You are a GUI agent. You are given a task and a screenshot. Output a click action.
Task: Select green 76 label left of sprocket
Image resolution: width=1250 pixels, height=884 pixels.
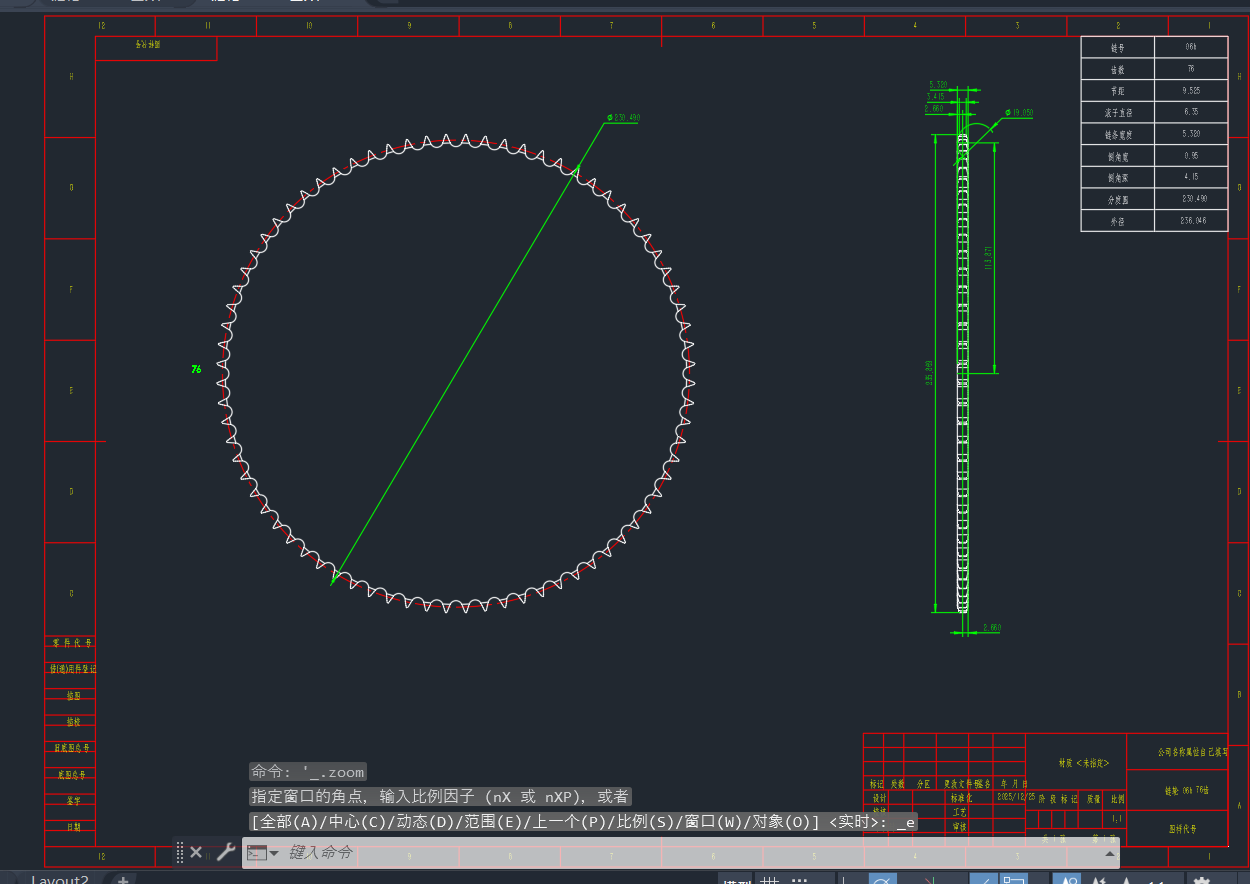point(196,369)
